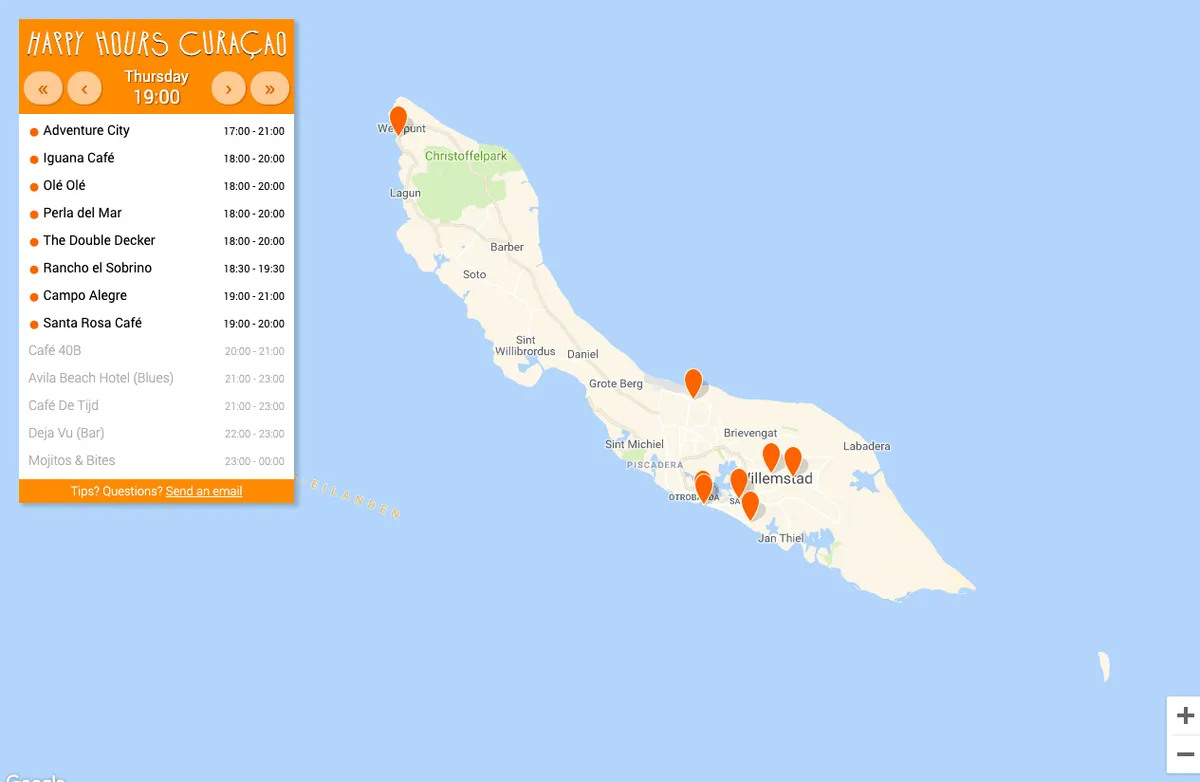Select Café De Tijd in the list
Image resolution: width=1200 pixels, height=782 pixels.
point(157,406)
